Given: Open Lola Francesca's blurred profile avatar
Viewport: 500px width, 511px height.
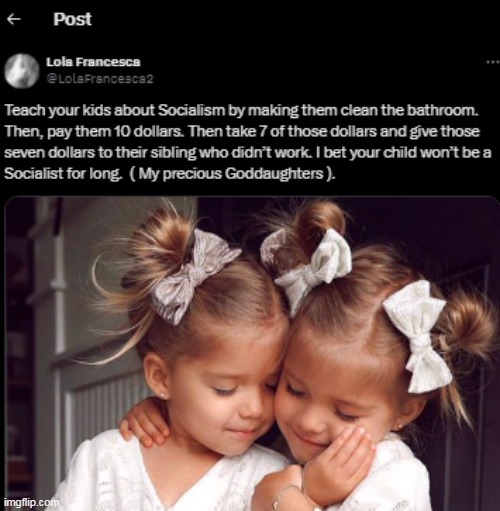Looking at the screenshot, I should click(22, 70).
